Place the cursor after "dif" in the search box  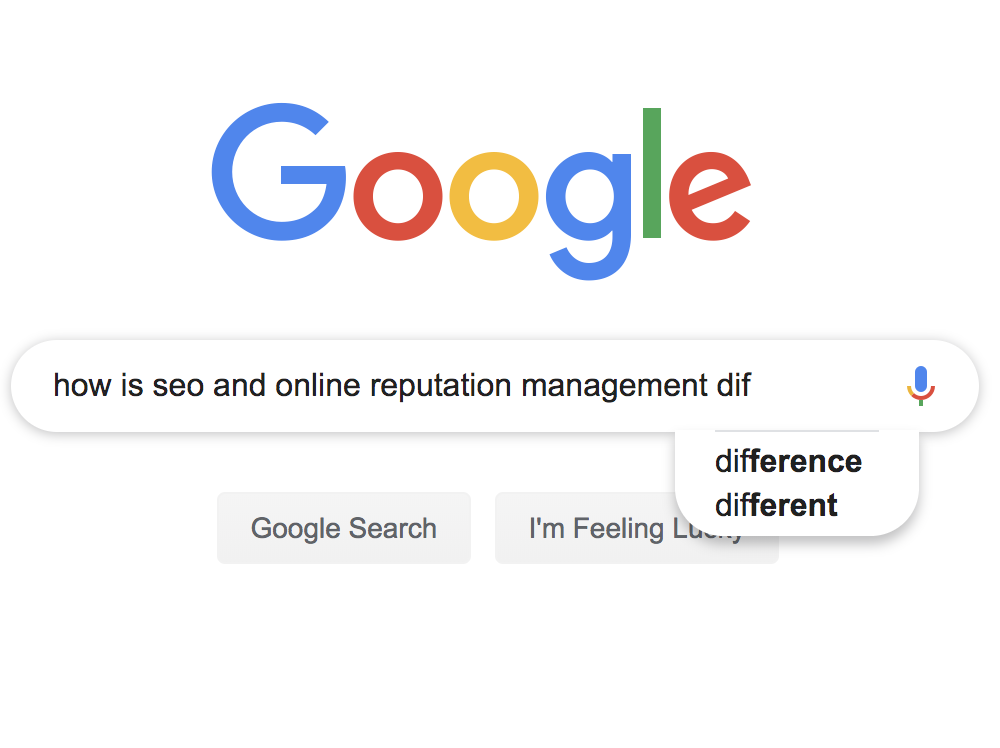[x=752, y=386]
